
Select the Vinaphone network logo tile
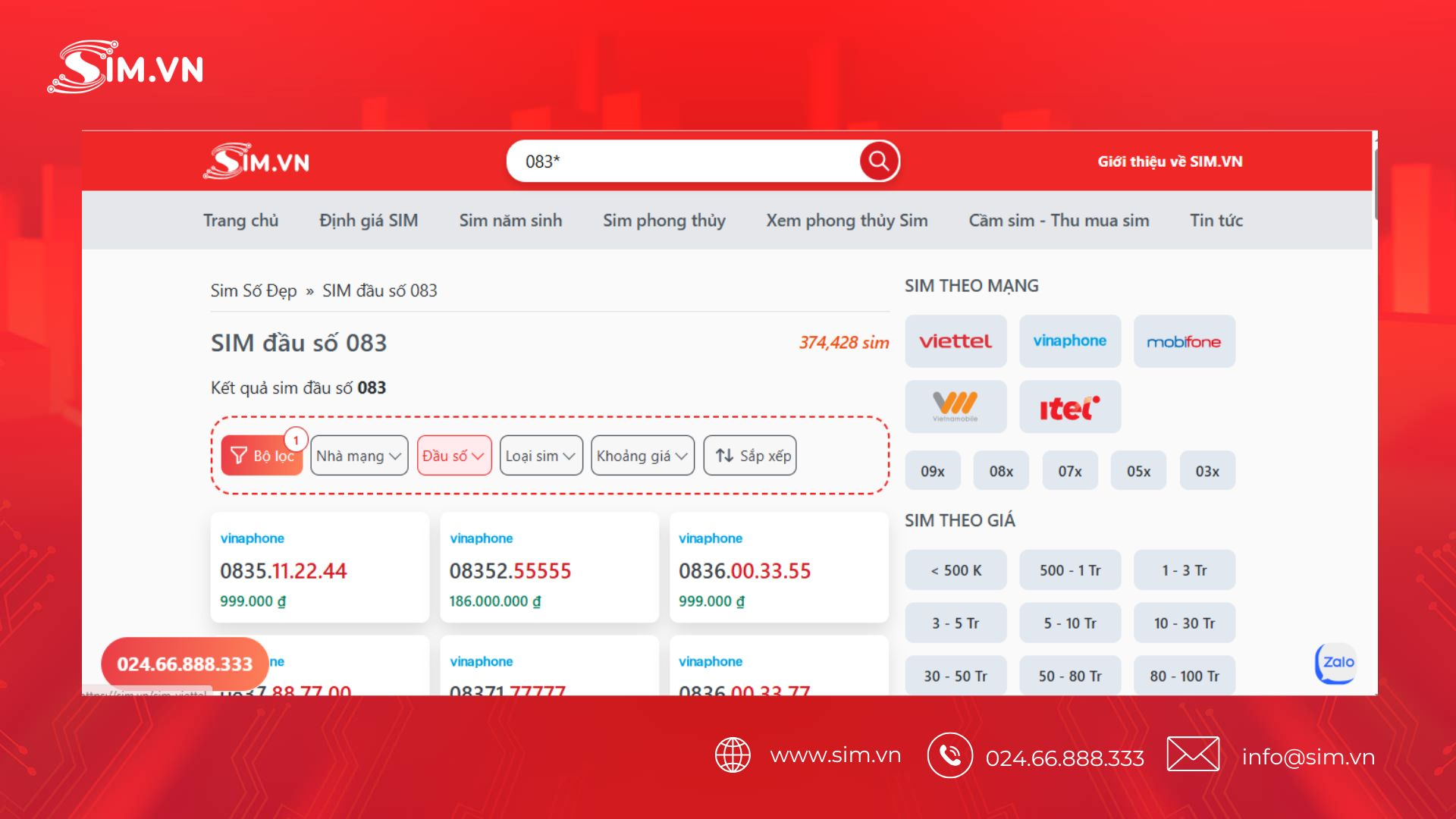pyautogui.click(x=1069, y=341)
